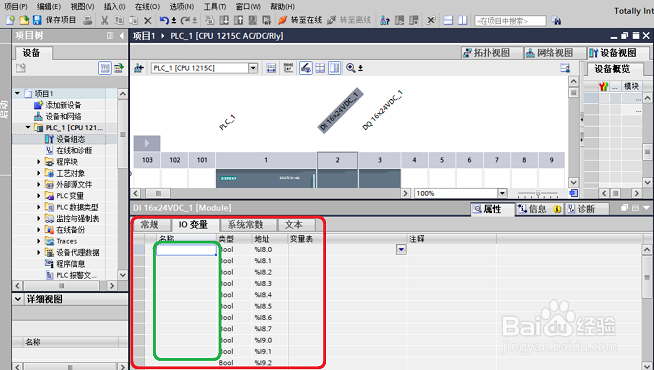Click the delete X icon in toolbar

point(148,20)
